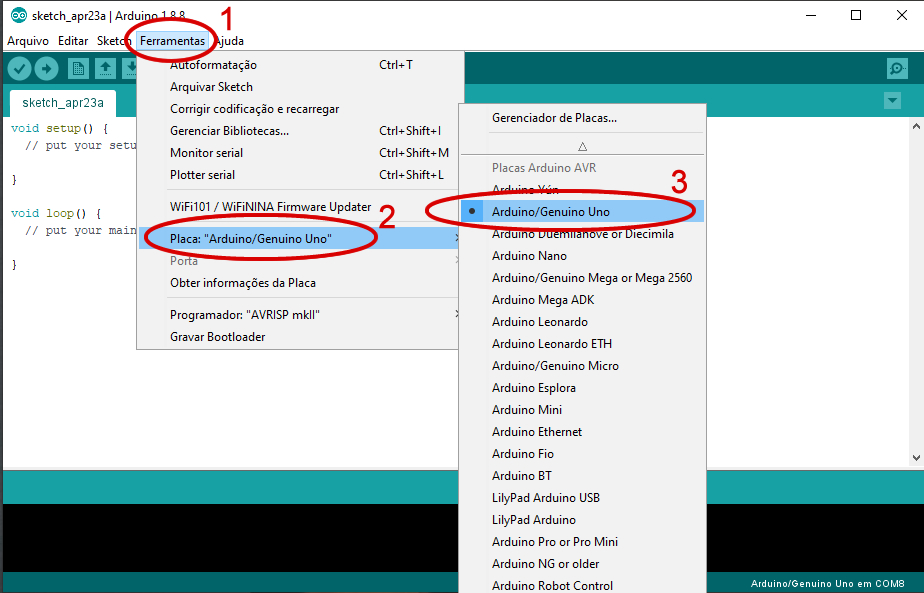Click Gravar Bootloader
Viewport: 924px width, 593px height.
pos(300,337)
